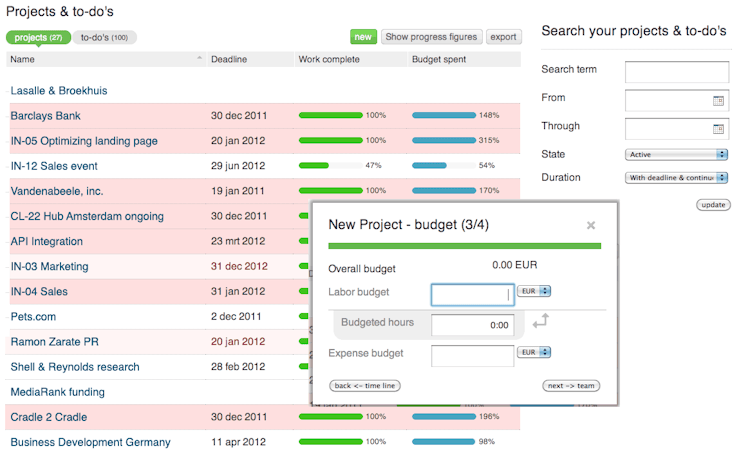Open Business Development Germany project
The width and height of the screenshot is (739, 450).
click(90, 442)
